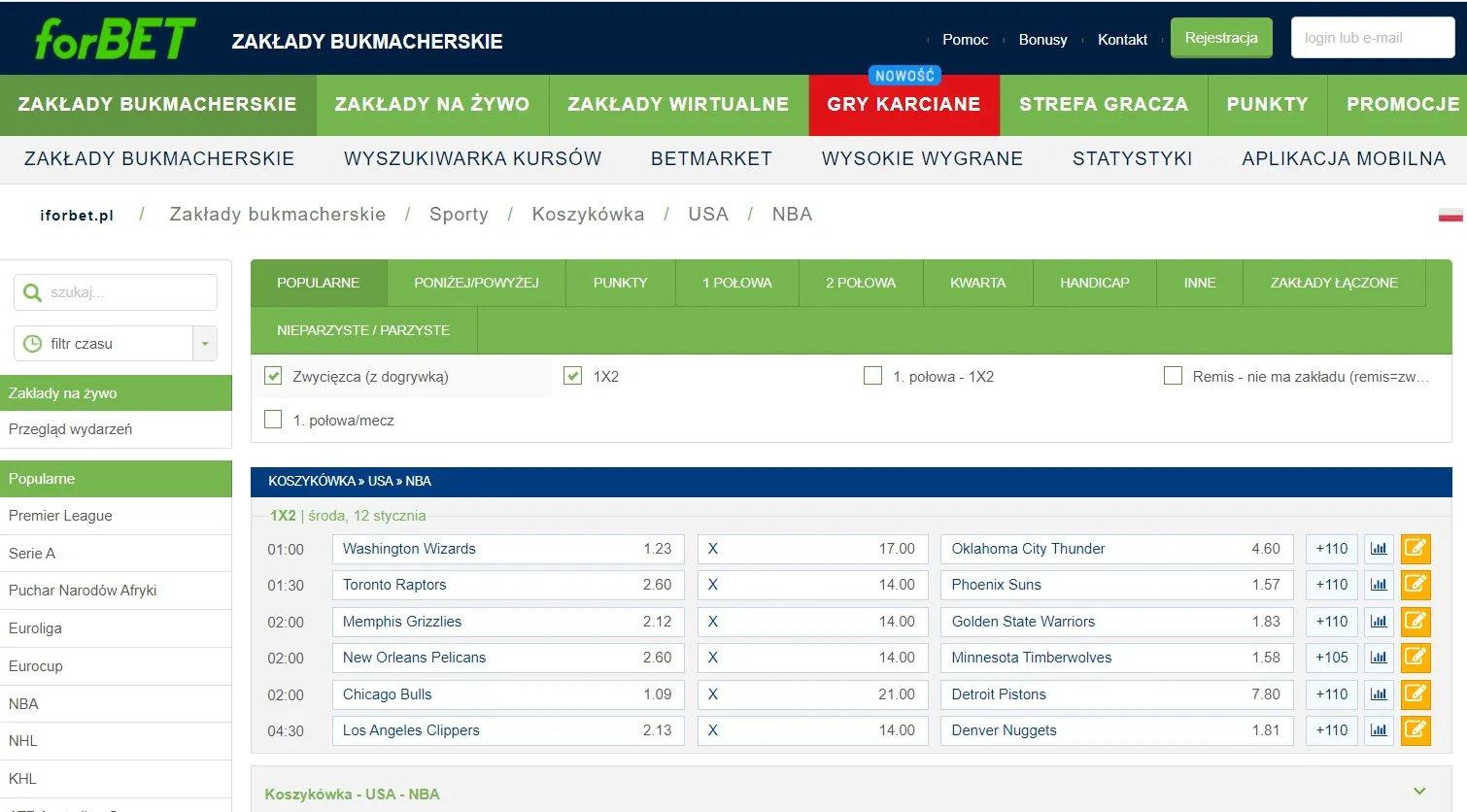Switch to the HANDICAP tab
Screen dimensions: 1467x812
coord(1094,283)
